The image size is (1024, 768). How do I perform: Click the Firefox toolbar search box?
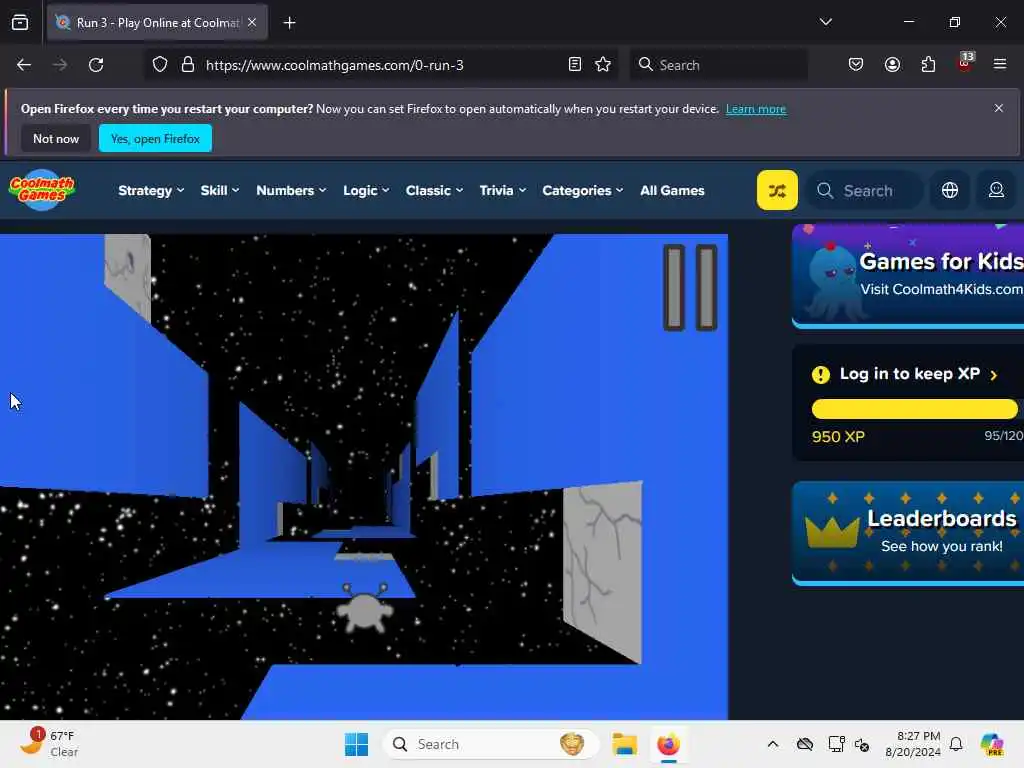pyautogui.click(x=718, y=65)
